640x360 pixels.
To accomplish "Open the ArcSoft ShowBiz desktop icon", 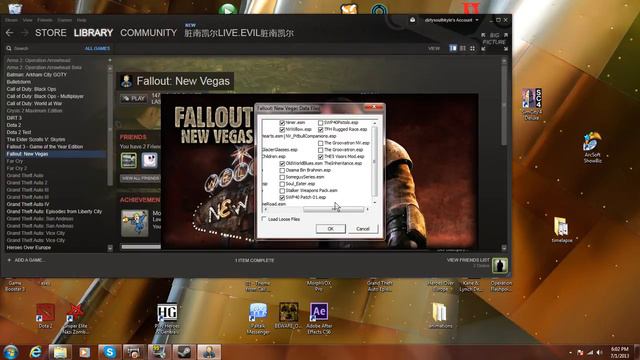I will point(592,148).
